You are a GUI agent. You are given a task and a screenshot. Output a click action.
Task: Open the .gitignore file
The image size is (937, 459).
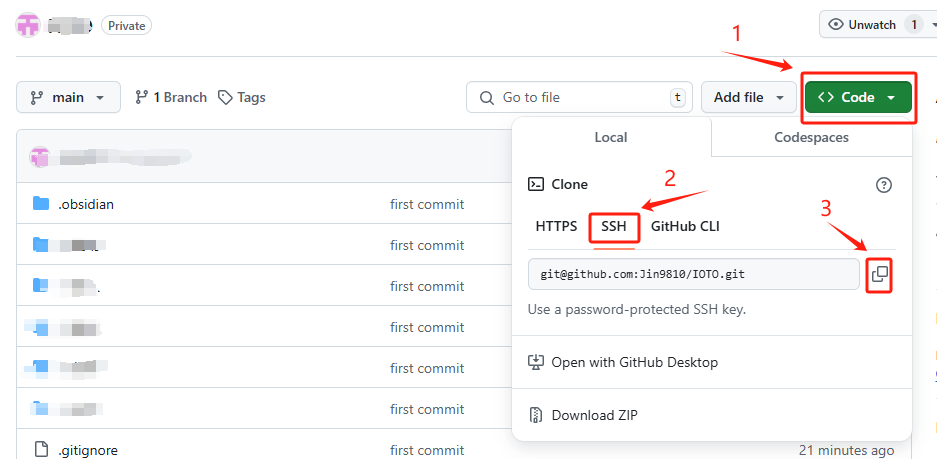tap(88, 450)
